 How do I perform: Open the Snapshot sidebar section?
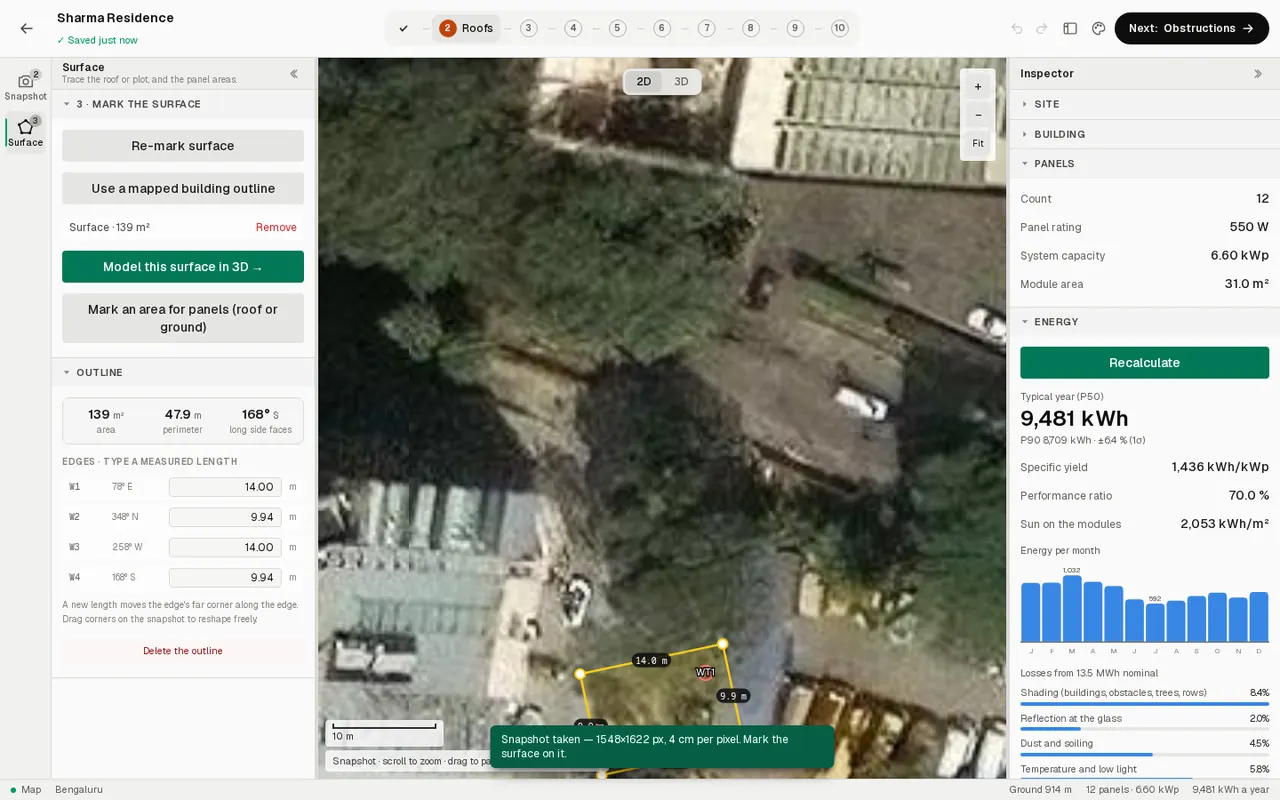25,86
